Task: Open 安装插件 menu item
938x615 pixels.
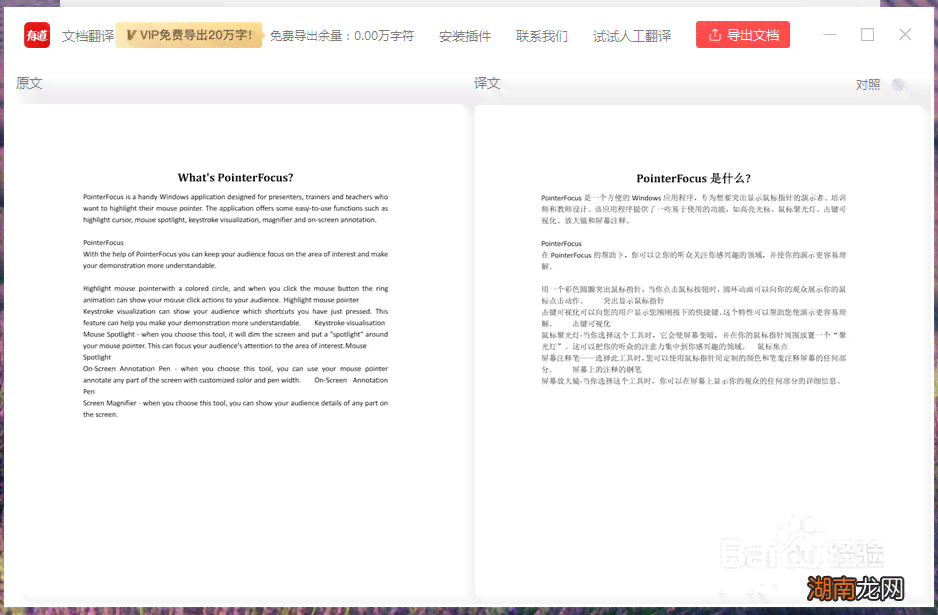Action: [465, 36]
